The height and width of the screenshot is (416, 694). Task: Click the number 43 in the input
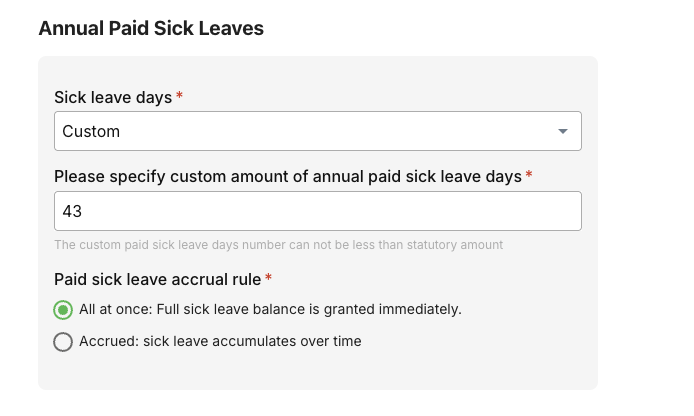pos(72,211)
